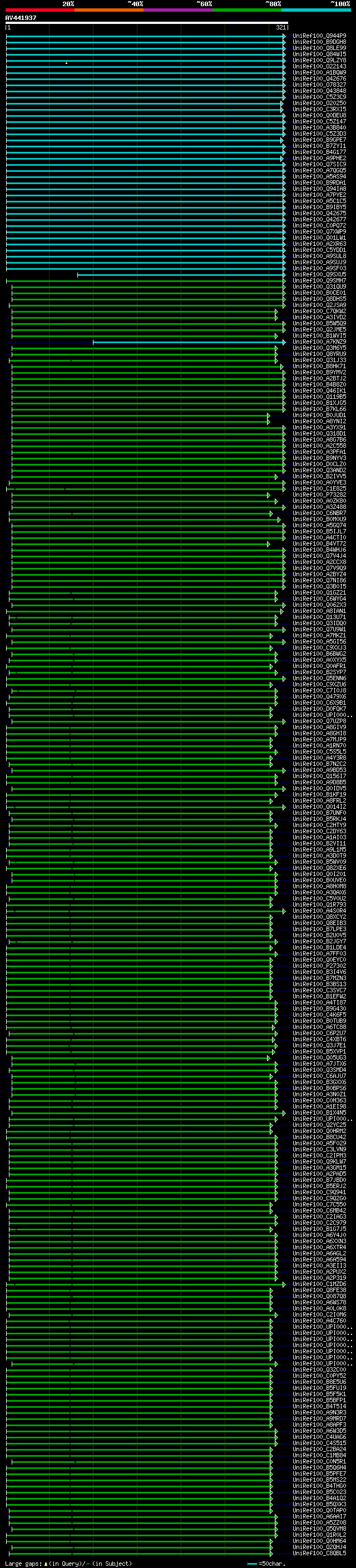Click the subject label UniRef100_C6NBR7
This screenshot has height=1568, width=356.
319,513
